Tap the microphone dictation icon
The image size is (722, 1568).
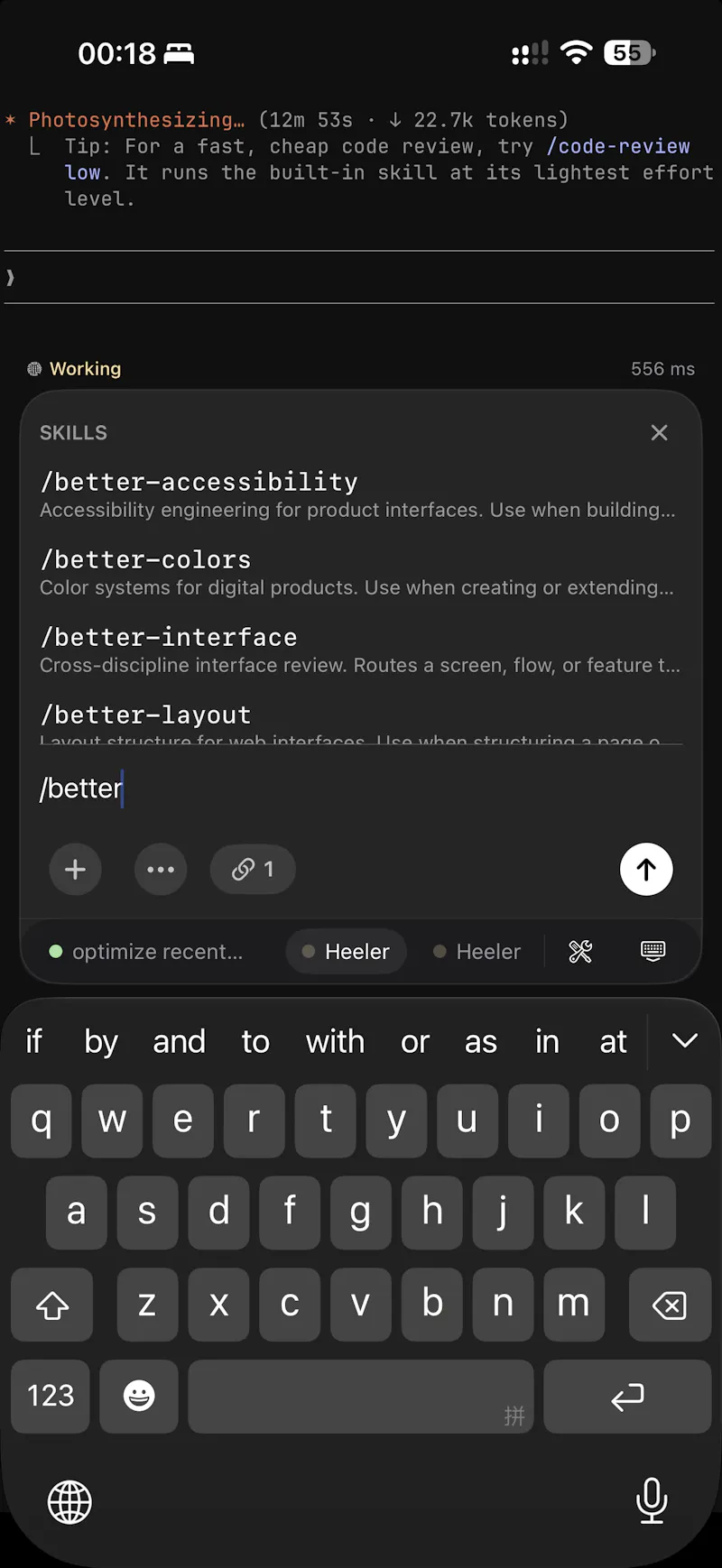(652, 1501)
